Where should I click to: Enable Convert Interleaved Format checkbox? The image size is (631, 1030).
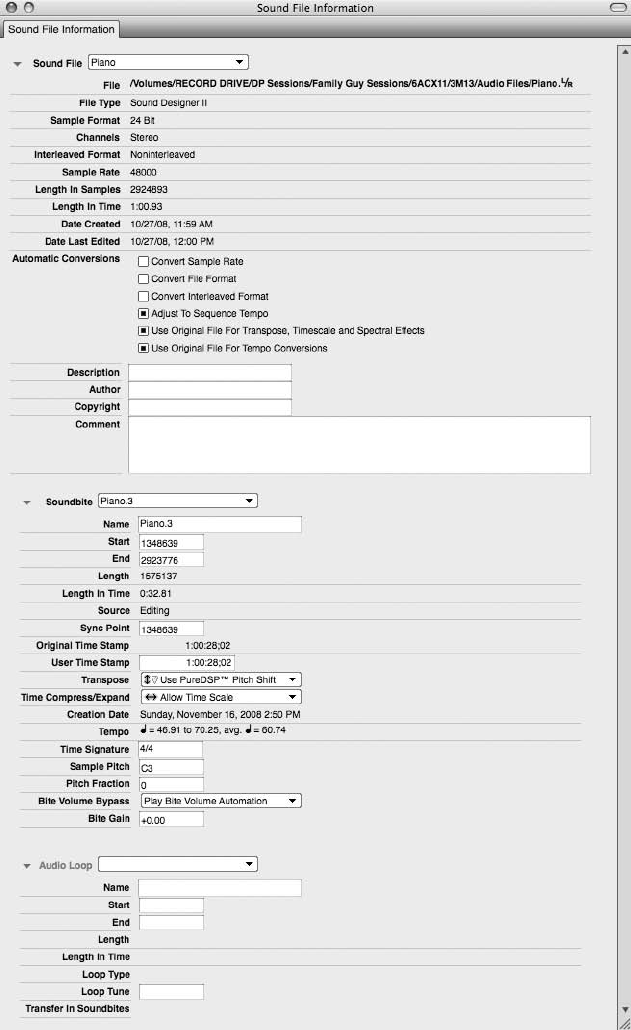[143, 296]
